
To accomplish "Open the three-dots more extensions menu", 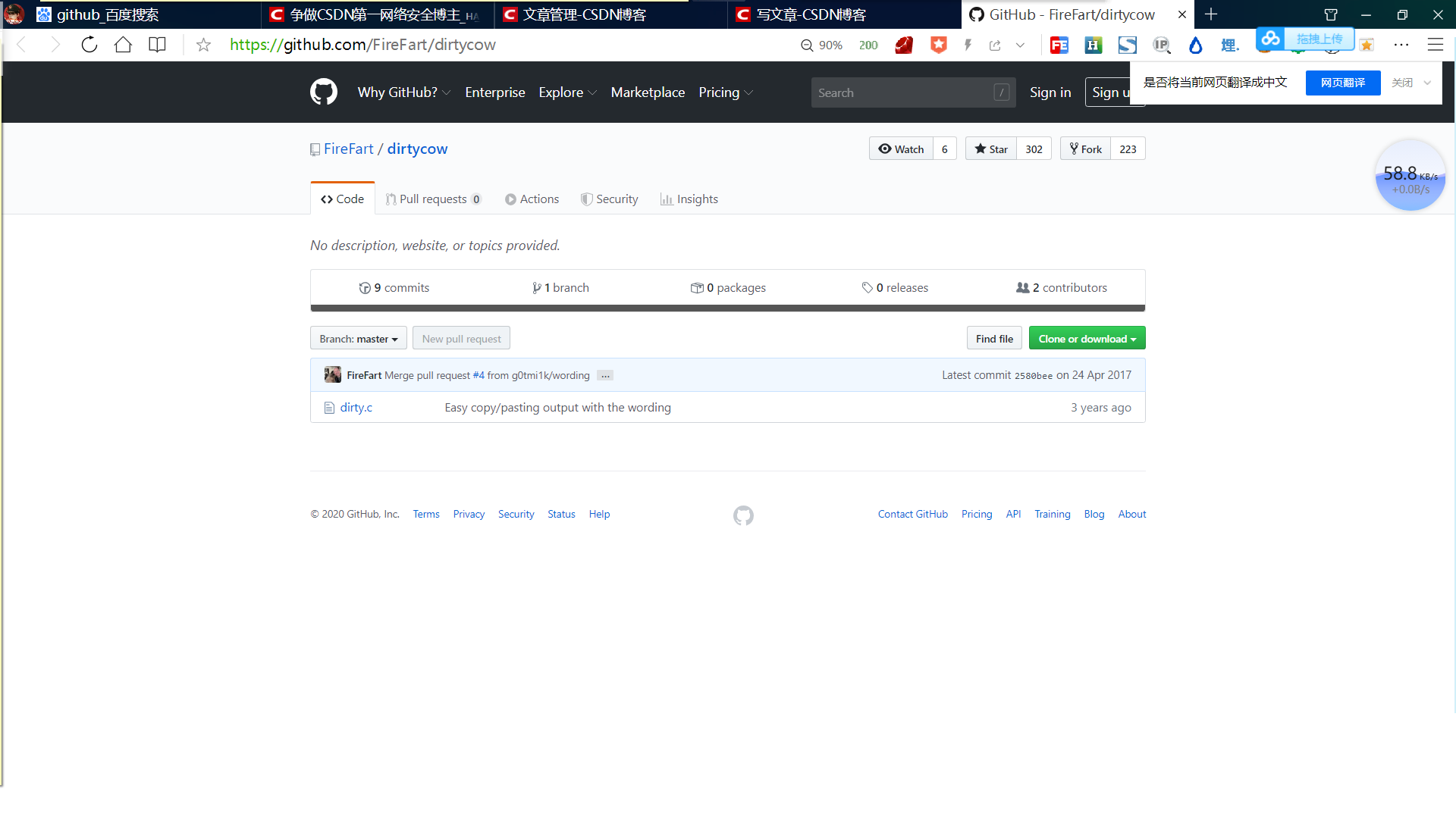I will tap(1401, 45).
